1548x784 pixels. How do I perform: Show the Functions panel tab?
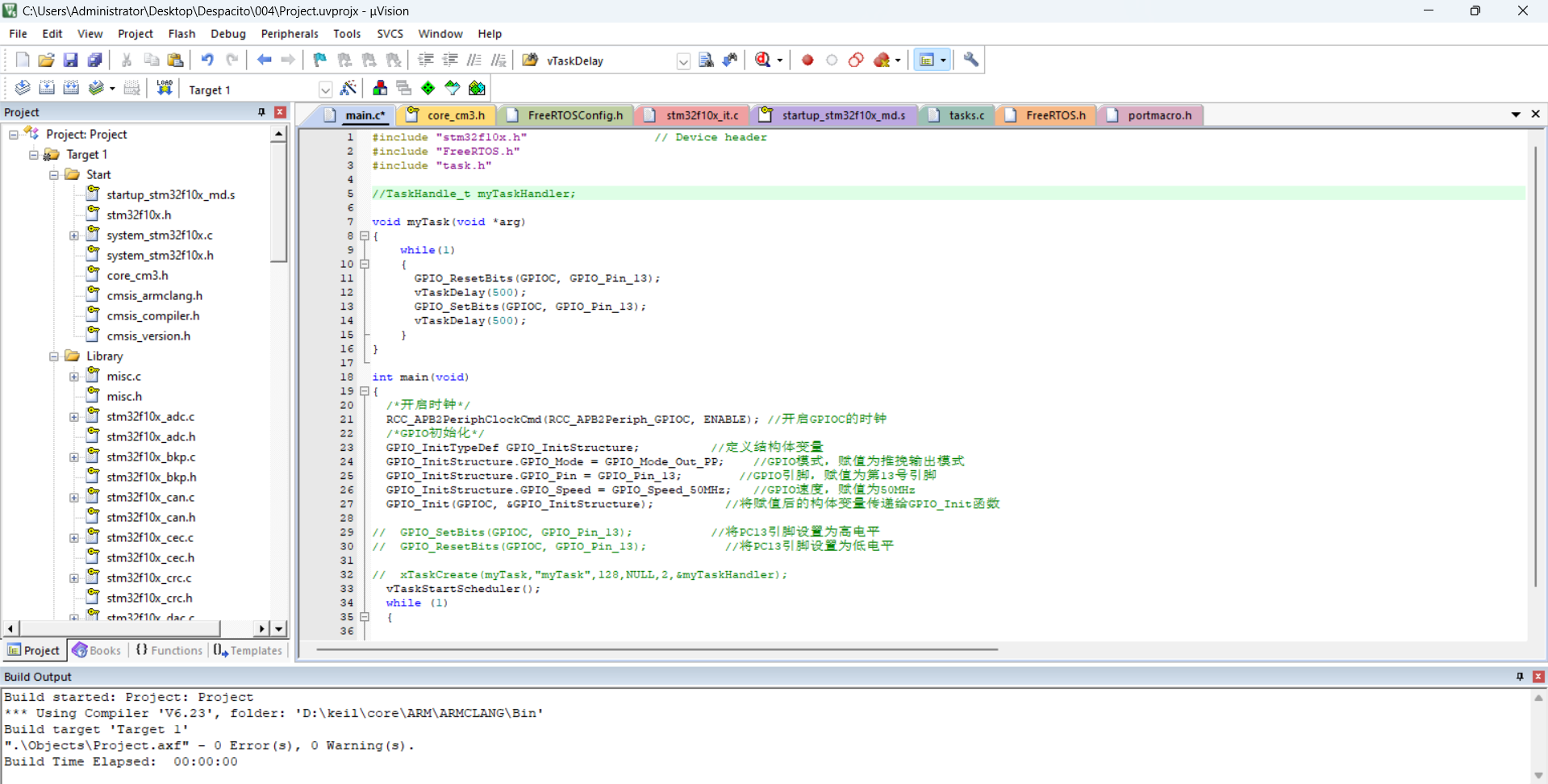coord(169,651)
